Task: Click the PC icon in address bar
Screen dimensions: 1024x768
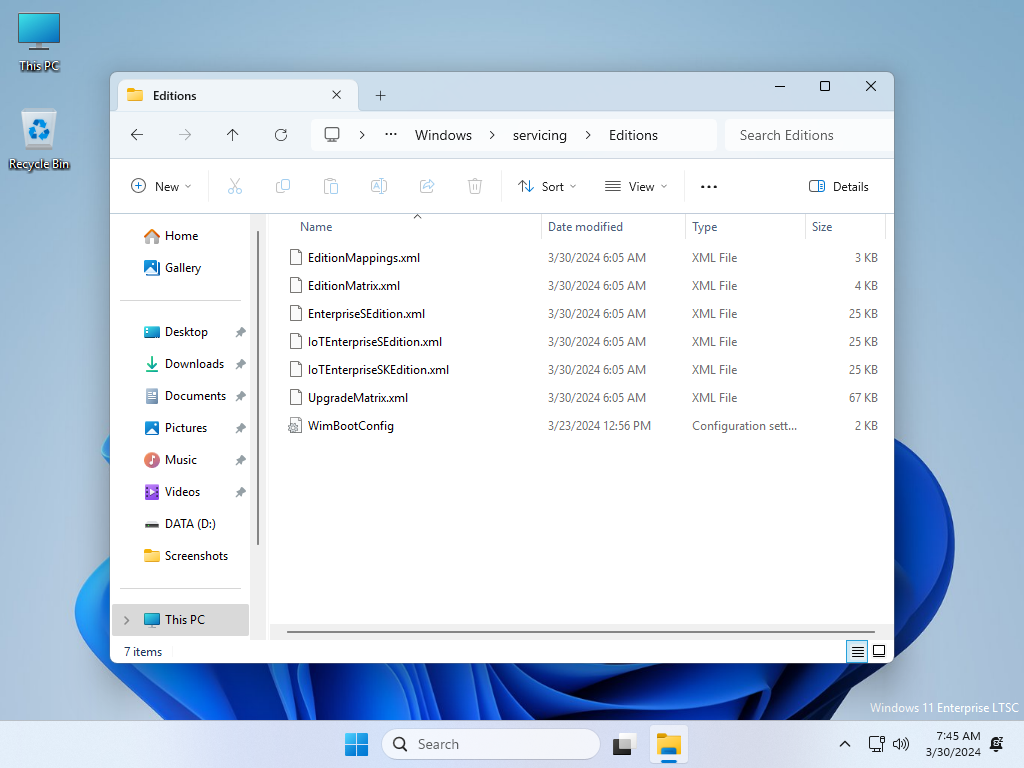Action: click(x=332, y=135)
